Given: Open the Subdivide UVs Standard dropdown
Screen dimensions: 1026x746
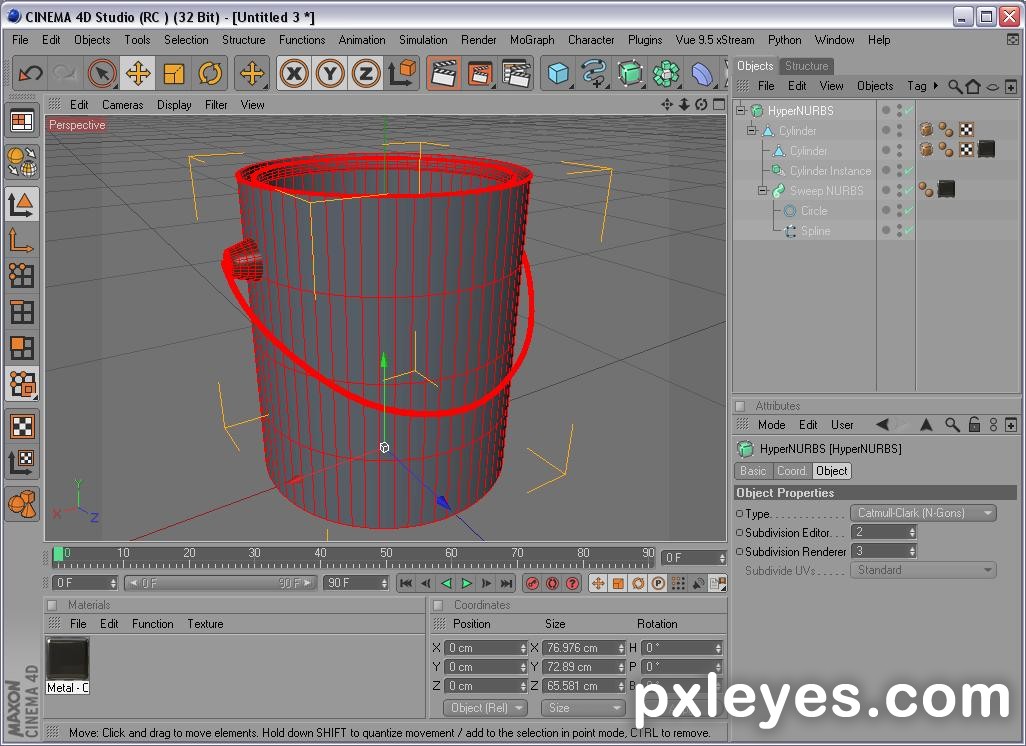Looking at the screenshot, I should click(923, 570).
